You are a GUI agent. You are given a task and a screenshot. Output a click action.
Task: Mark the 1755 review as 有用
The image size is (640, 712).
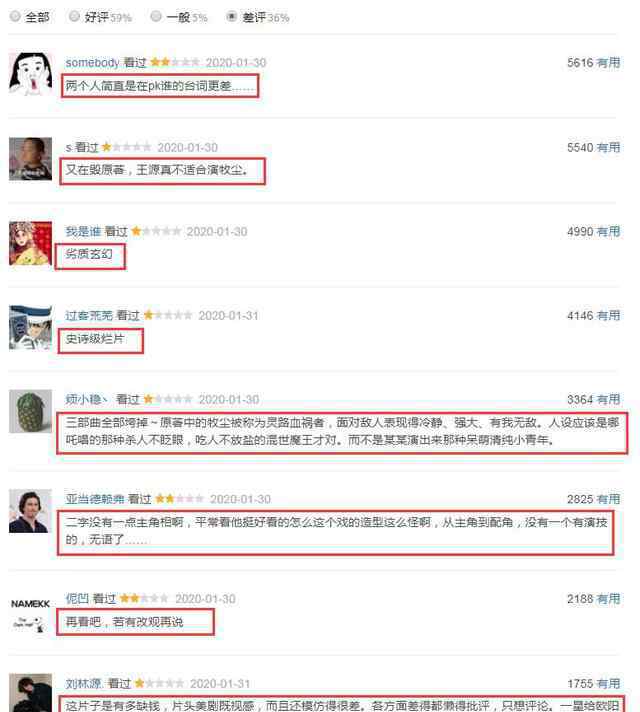pyautogui.click(x=608, y=684)
